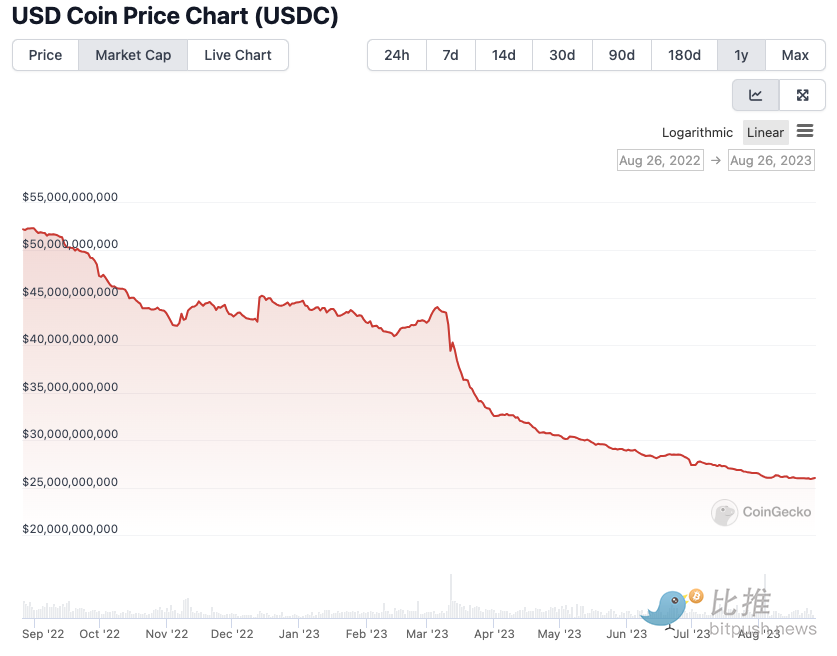This screenshot has height=656, width=837.
Task: Switch to line chart view icon
Action: tap(756, 95)
